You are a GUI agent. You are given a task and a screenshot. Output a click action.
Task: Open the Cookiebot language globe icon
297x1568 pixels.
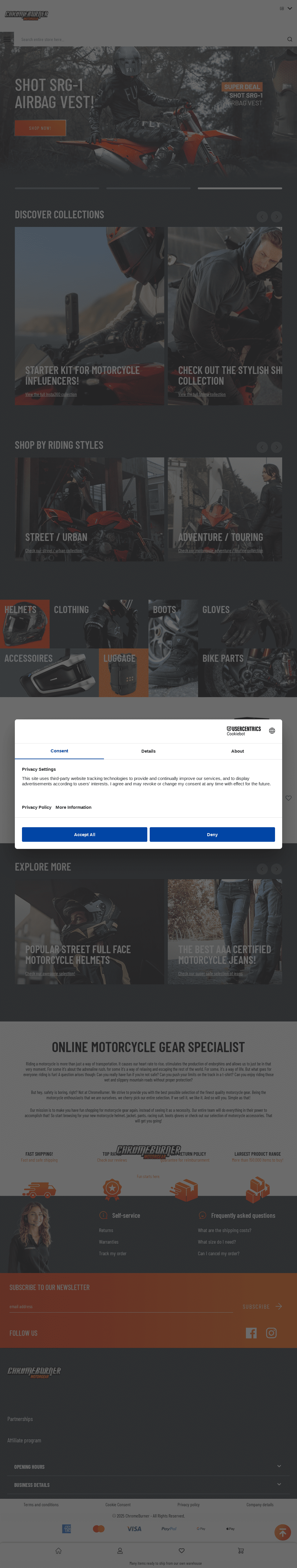pos(272,730)
